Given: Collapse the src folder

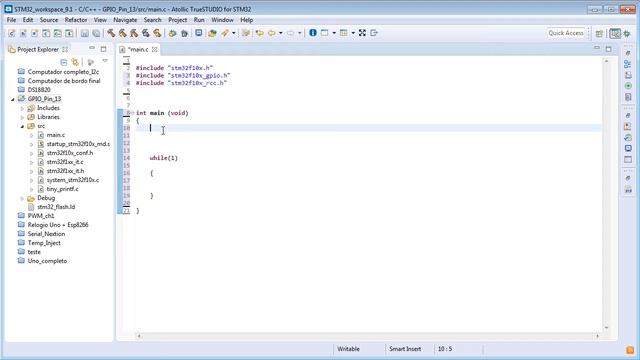Looking at the screenshot, I should (22, 127).
